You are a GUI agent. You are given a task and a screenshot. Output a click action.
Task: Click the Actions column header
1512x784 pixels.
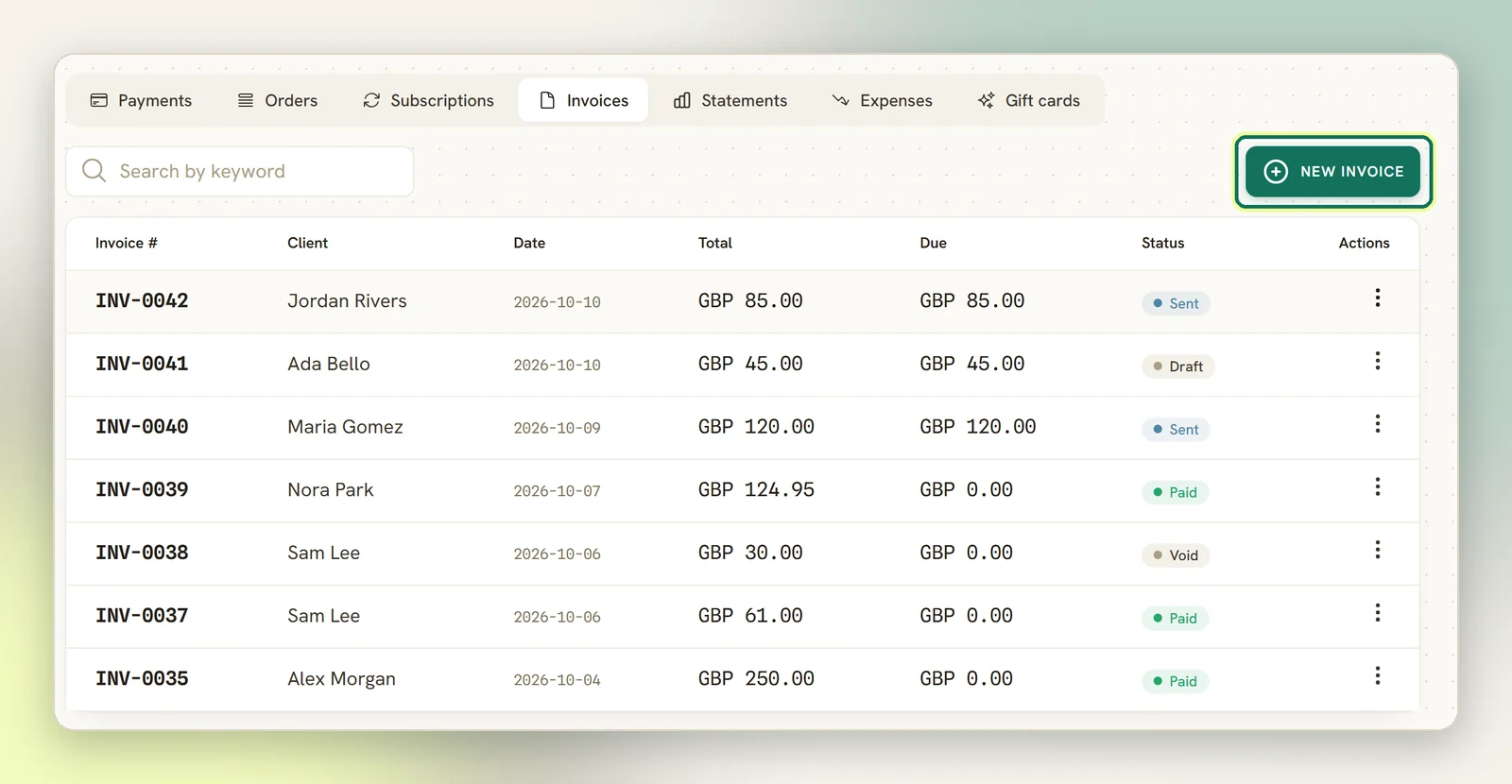pyautogui.click(x=1364, y=243)
